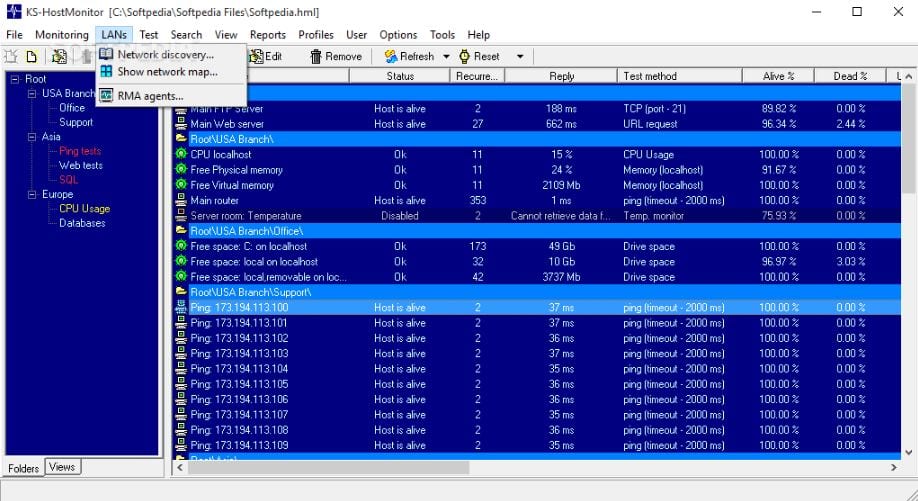Image resolution: width=918 pixels, height=501 pixels.
Task: Click the trash can Remove icon
Action: click(316, 56)
